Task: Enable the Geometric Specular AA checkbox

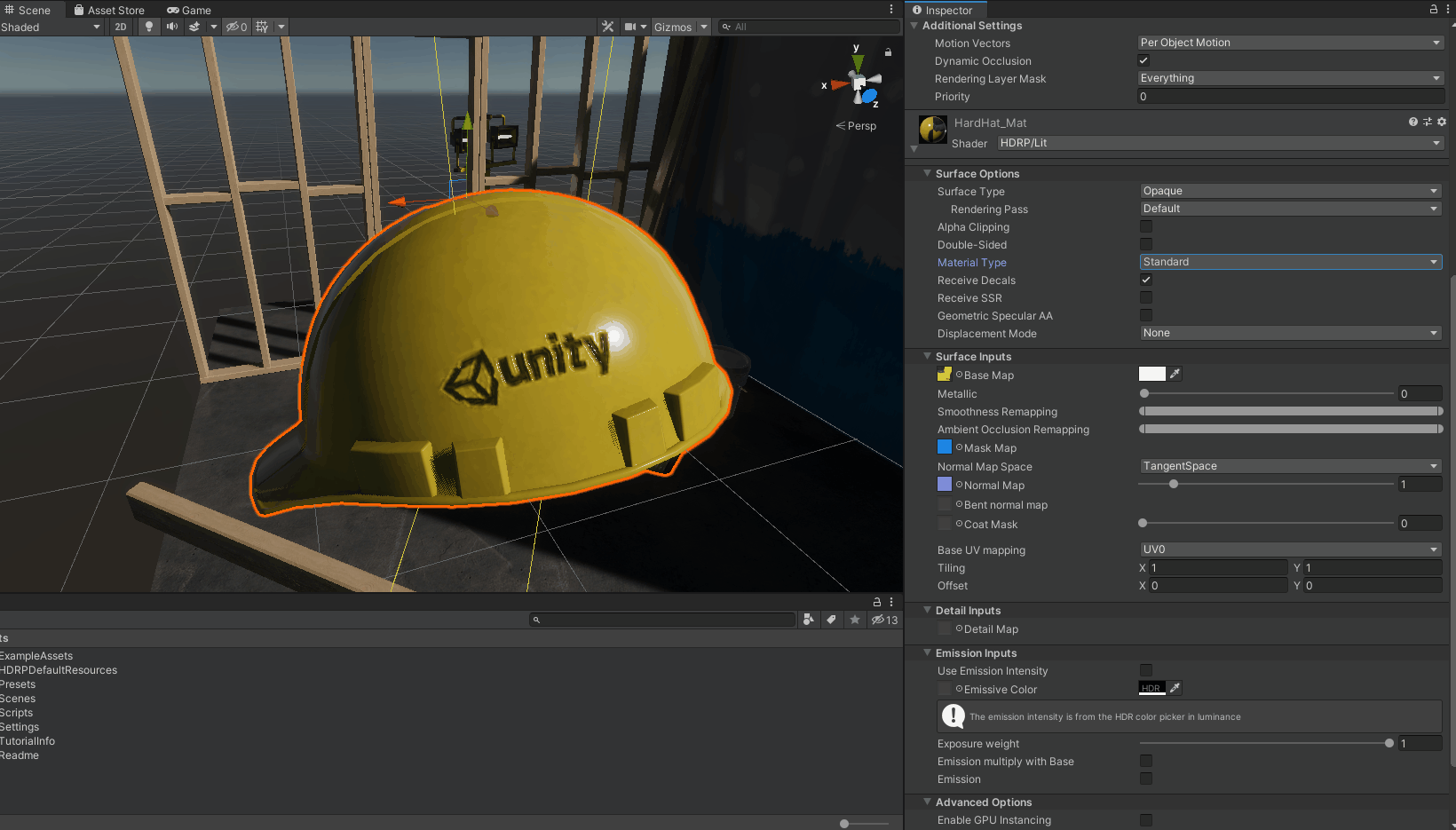Action: pyautogui.click(x=1146, y=315)
